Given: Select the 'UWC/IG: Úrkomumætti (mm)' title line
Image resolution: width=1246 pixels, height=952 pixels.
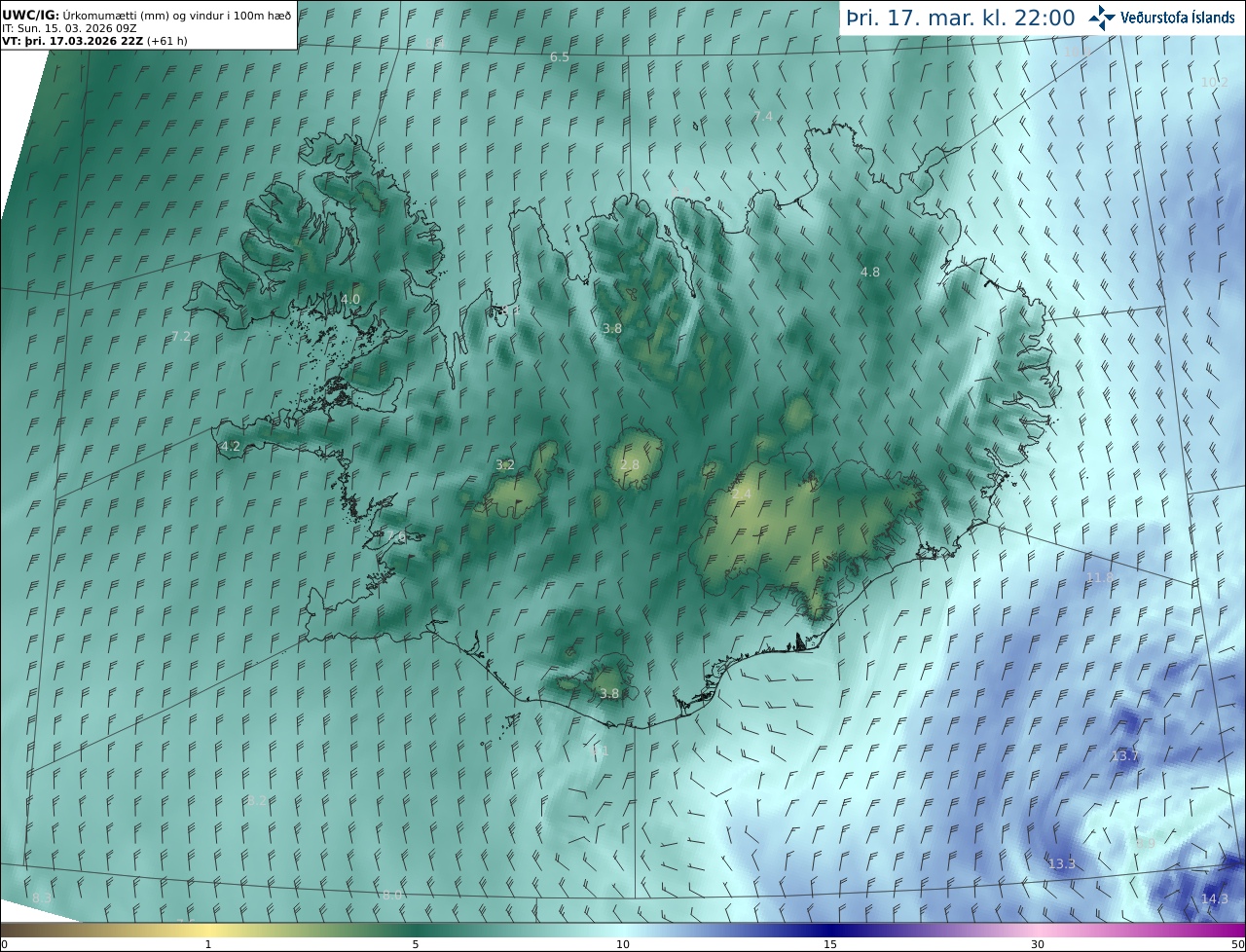Looking at the screenshot, I should (x=147, y=14).
